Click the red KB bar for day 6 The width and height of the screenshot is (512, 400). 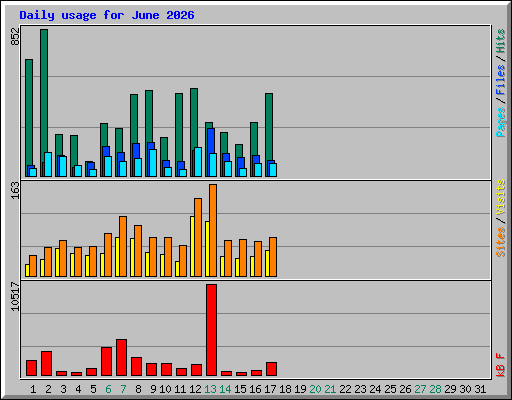[106, 361]
